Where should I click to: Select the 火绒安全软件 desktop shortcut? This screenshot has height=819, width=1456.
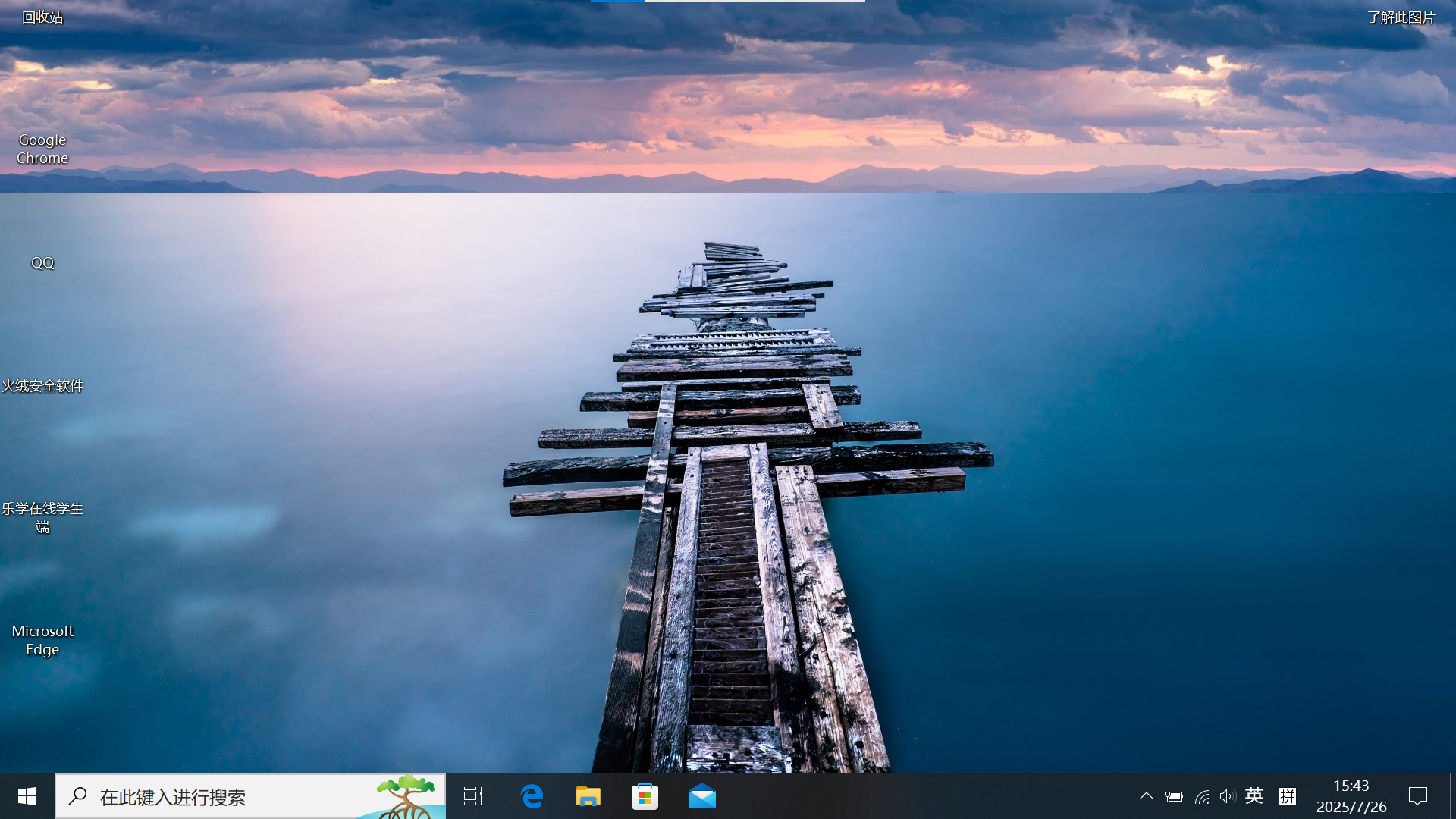42,385
